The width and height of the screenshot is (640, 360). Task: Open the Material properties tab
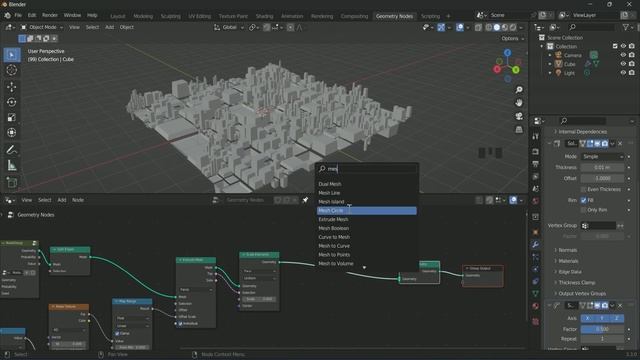coord(535,306)
